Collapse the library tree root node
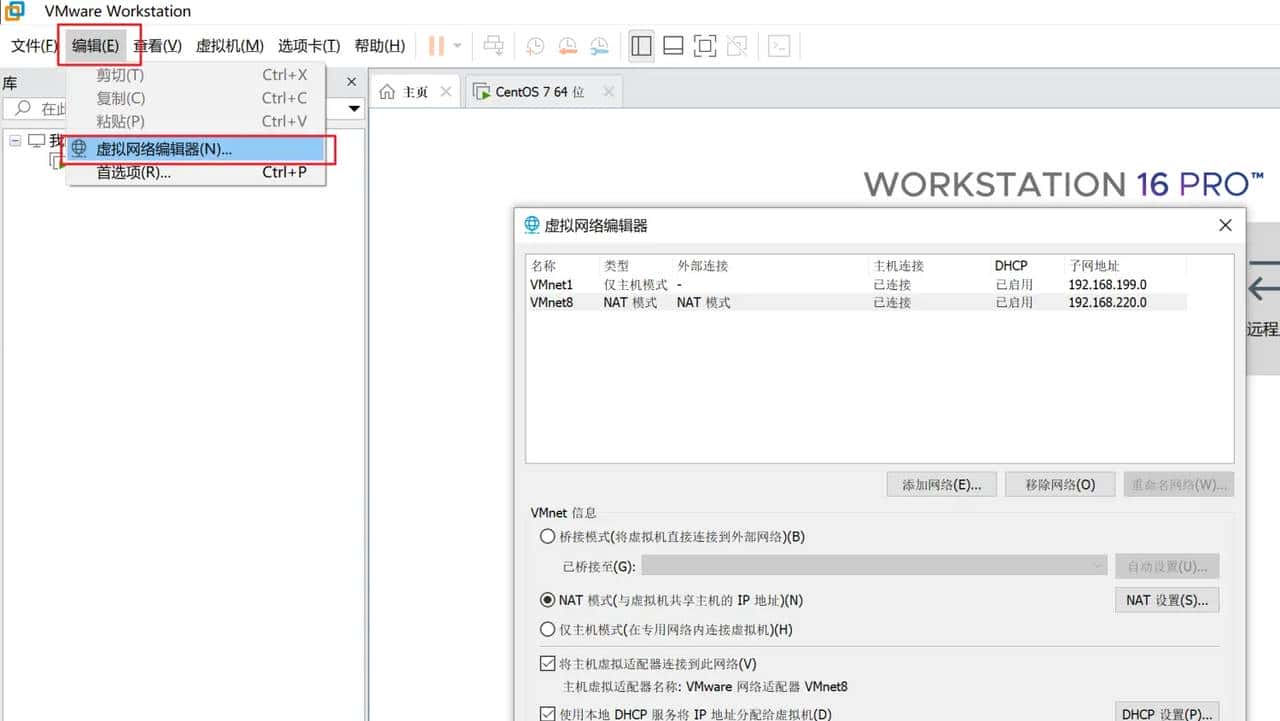Image resolution: width=1280 pixels, height=721 pixels. click(15, 141)
